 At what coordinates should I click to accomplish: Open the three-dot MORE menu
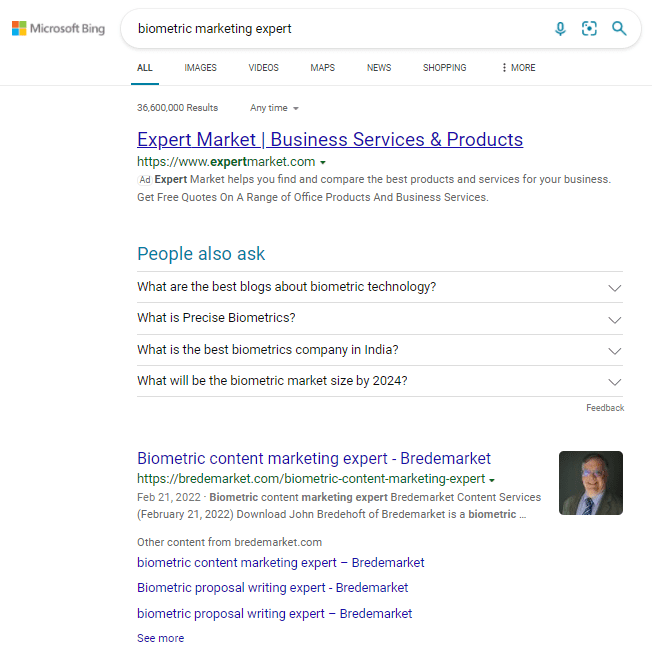click(518, 68)
